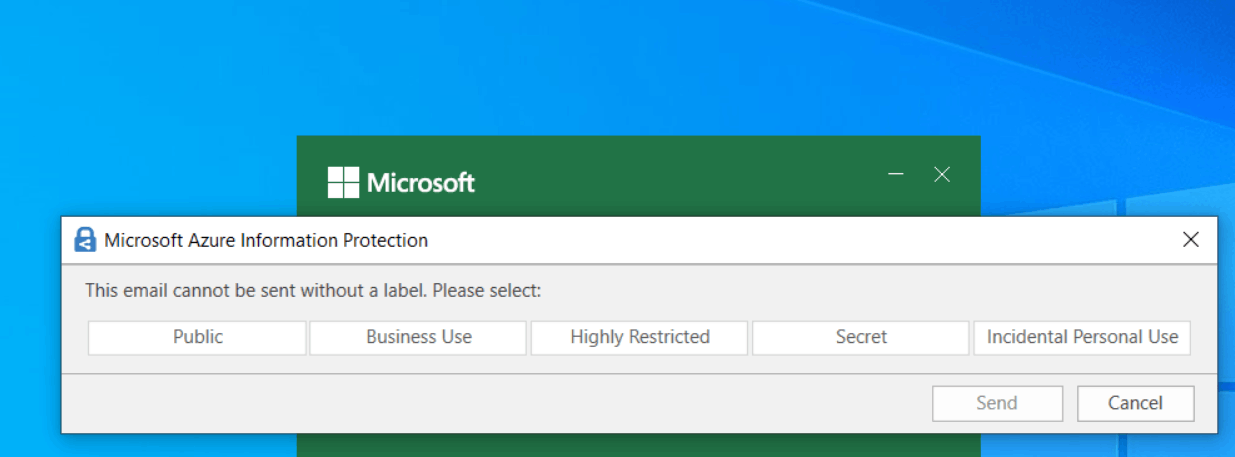
Task: Click the disabled Send button
Action: (x=997, y=403)
